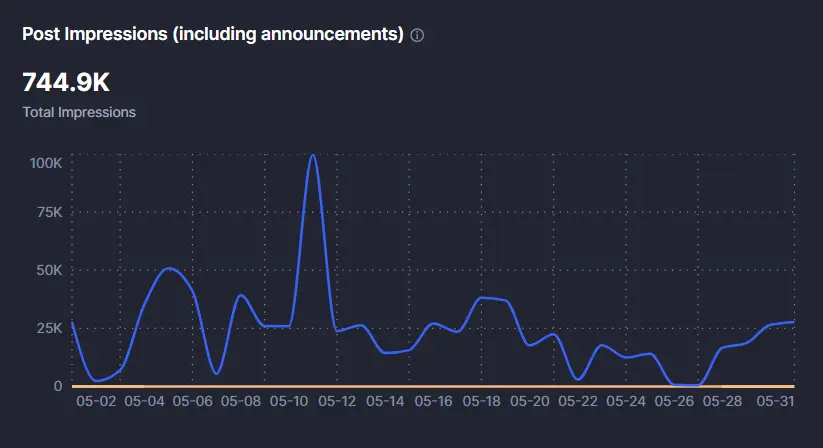This screenshot has width=823, height=448.
Task: Click the 744.9K total value
Action: click(66, 82)
